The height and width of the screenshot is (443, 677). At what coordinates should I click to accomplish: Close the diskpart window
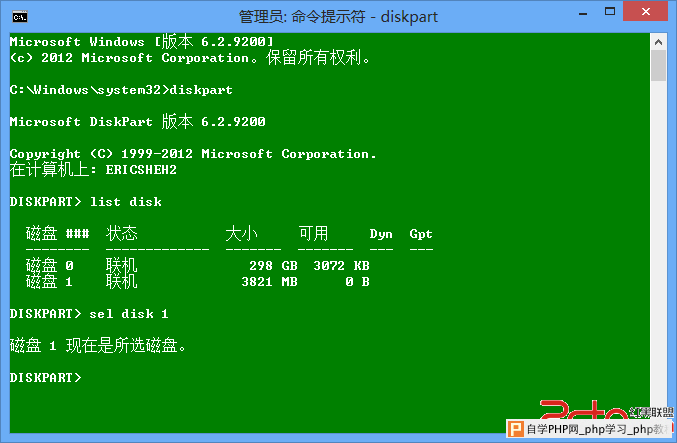coord(645,11)
